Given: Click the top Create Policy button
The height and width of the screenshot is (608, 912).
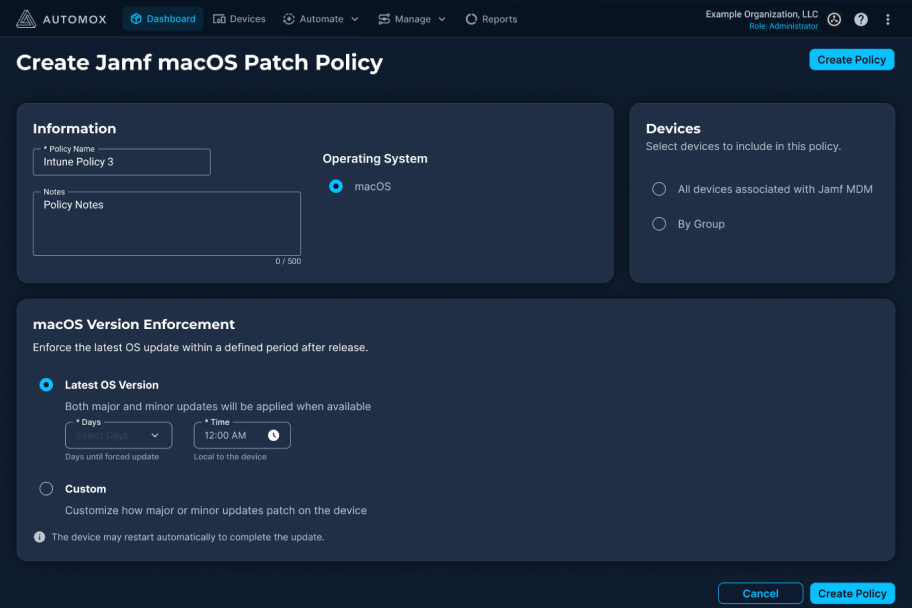Looking at the screenshot, I should [x=852, y=59].
